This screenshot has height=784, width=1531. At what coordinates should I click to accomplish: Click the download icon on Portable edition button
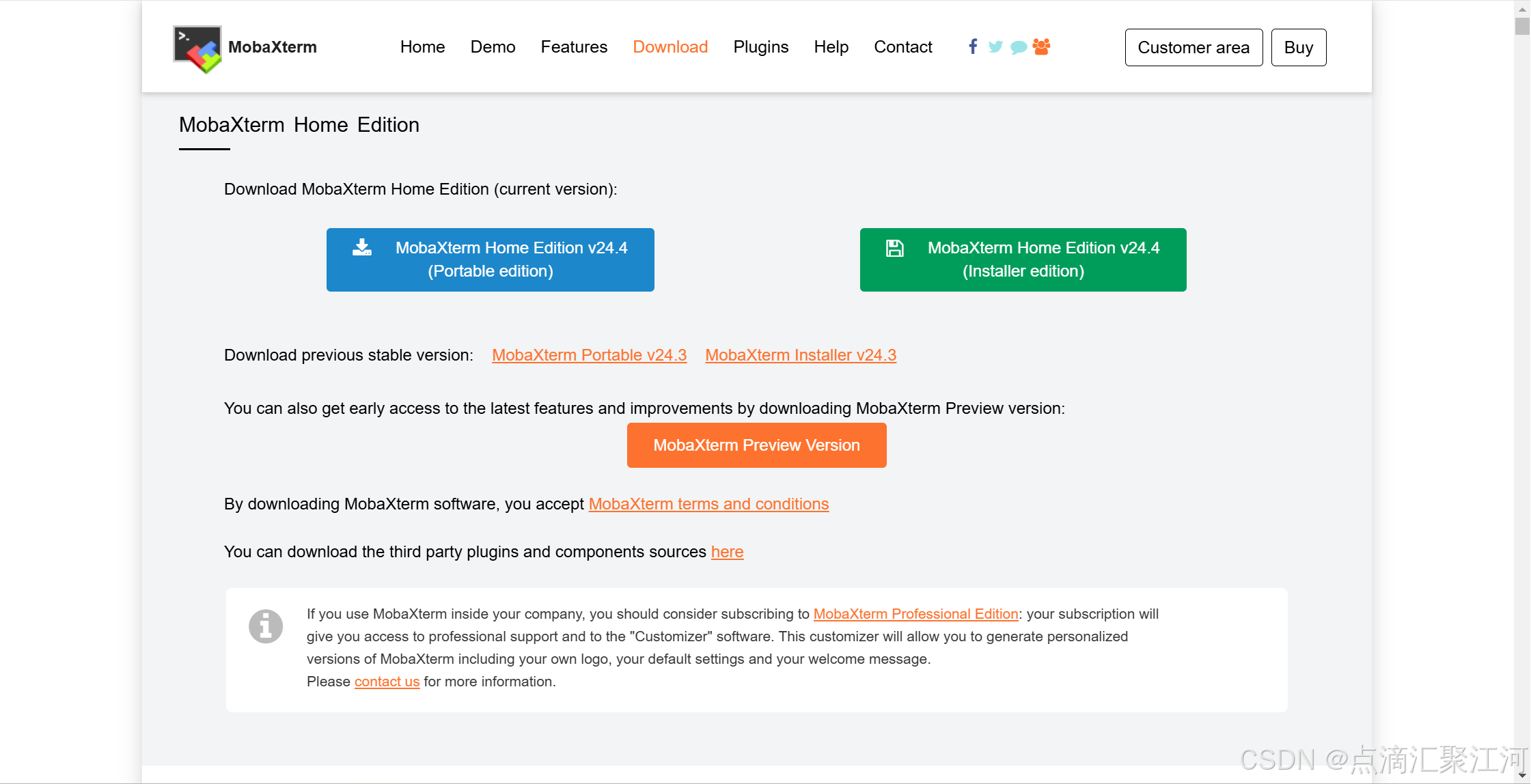click(362, 247)
